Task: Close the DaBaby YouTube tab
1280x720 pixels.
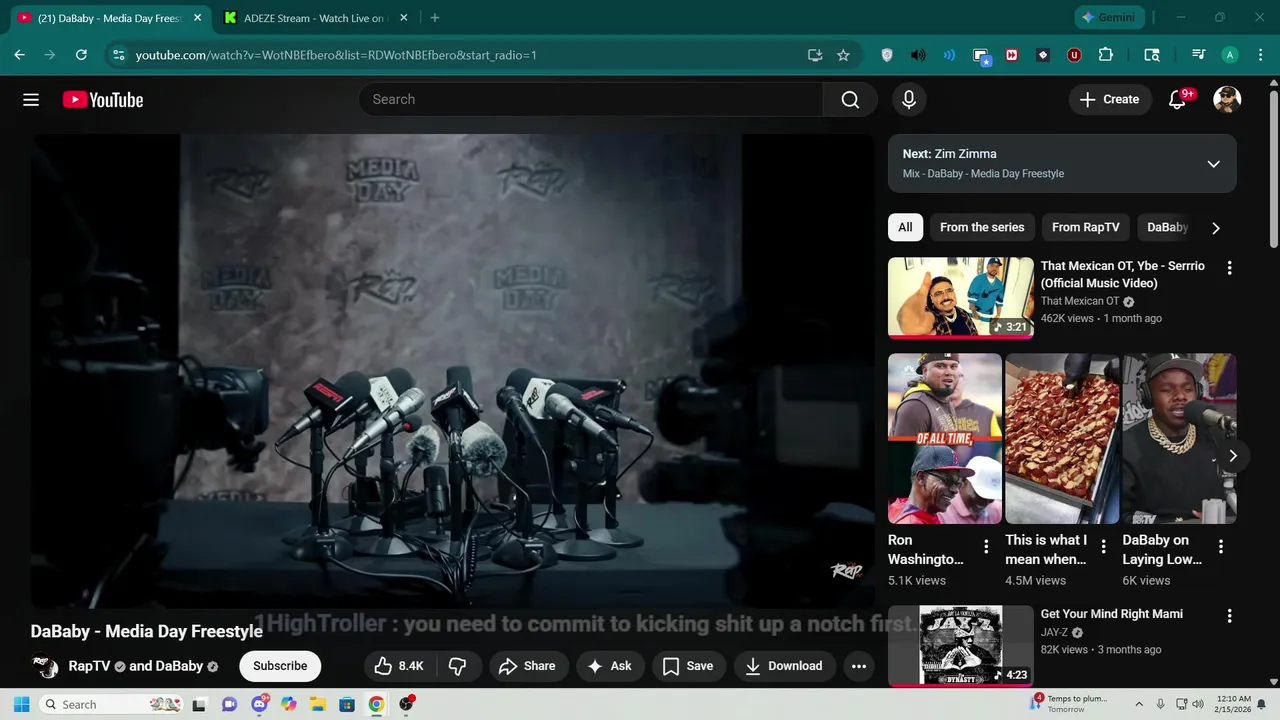Action: (x=197, y=18)
